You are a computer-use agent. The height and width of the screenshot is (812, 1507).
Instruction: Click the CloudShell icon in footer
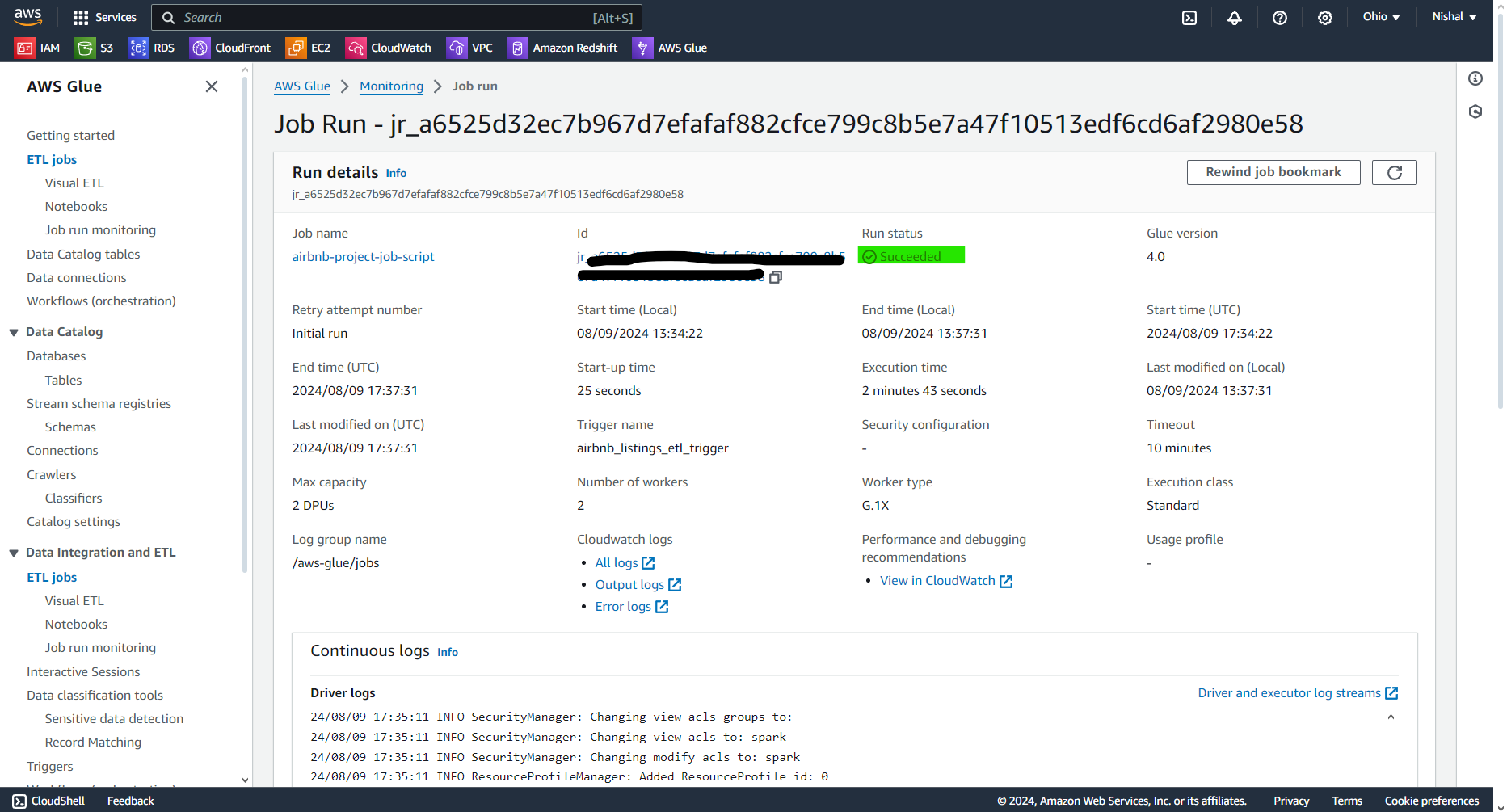(x=19, y=801)
